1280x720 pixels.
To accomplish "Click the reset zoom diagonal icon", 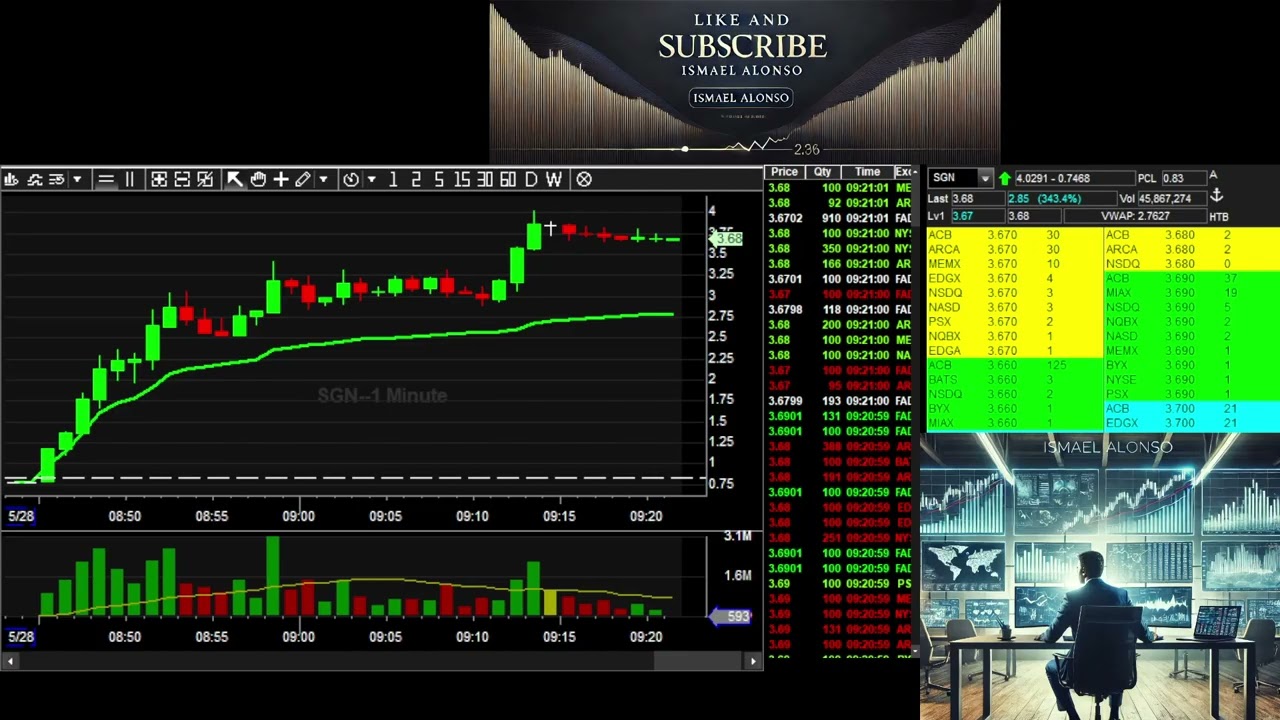I will tap(205, 179).
